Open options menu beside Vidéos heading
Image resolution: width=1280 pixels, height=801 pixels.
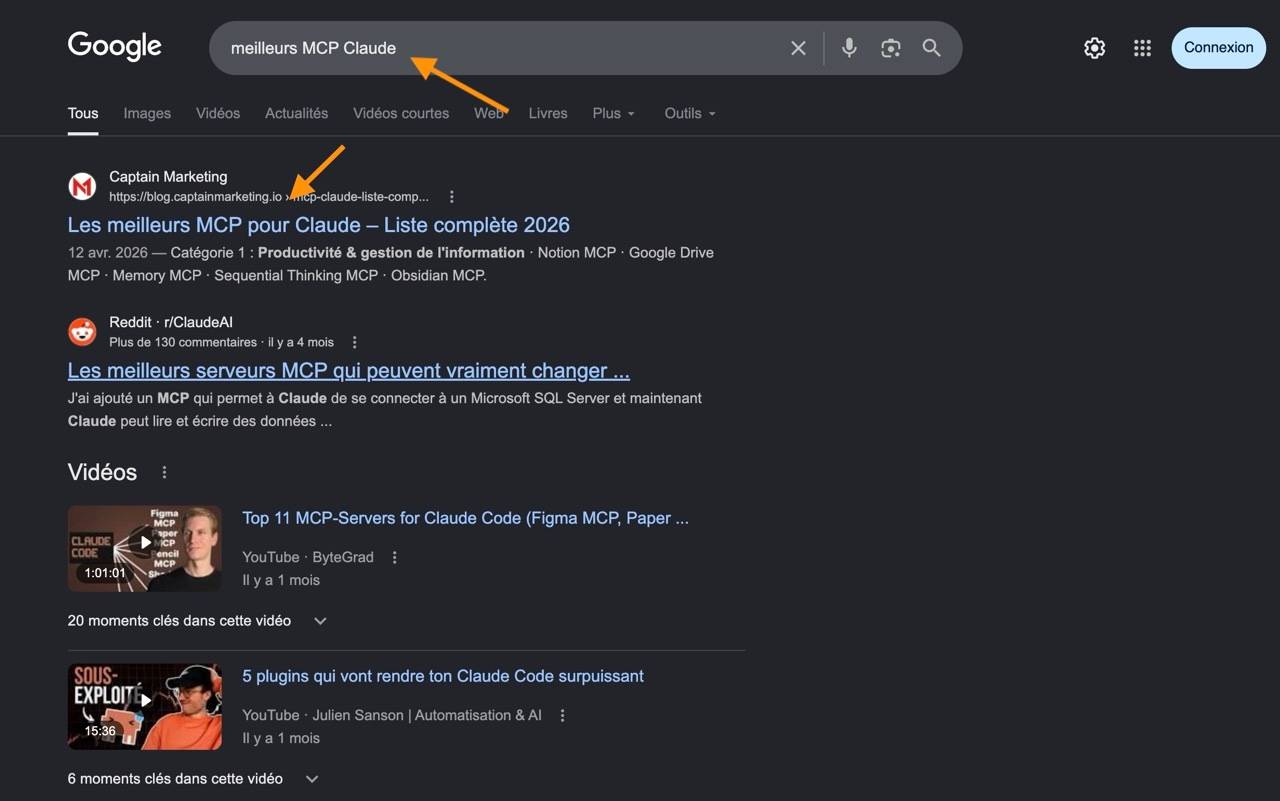pyautogui.click(x=165, y=472)
